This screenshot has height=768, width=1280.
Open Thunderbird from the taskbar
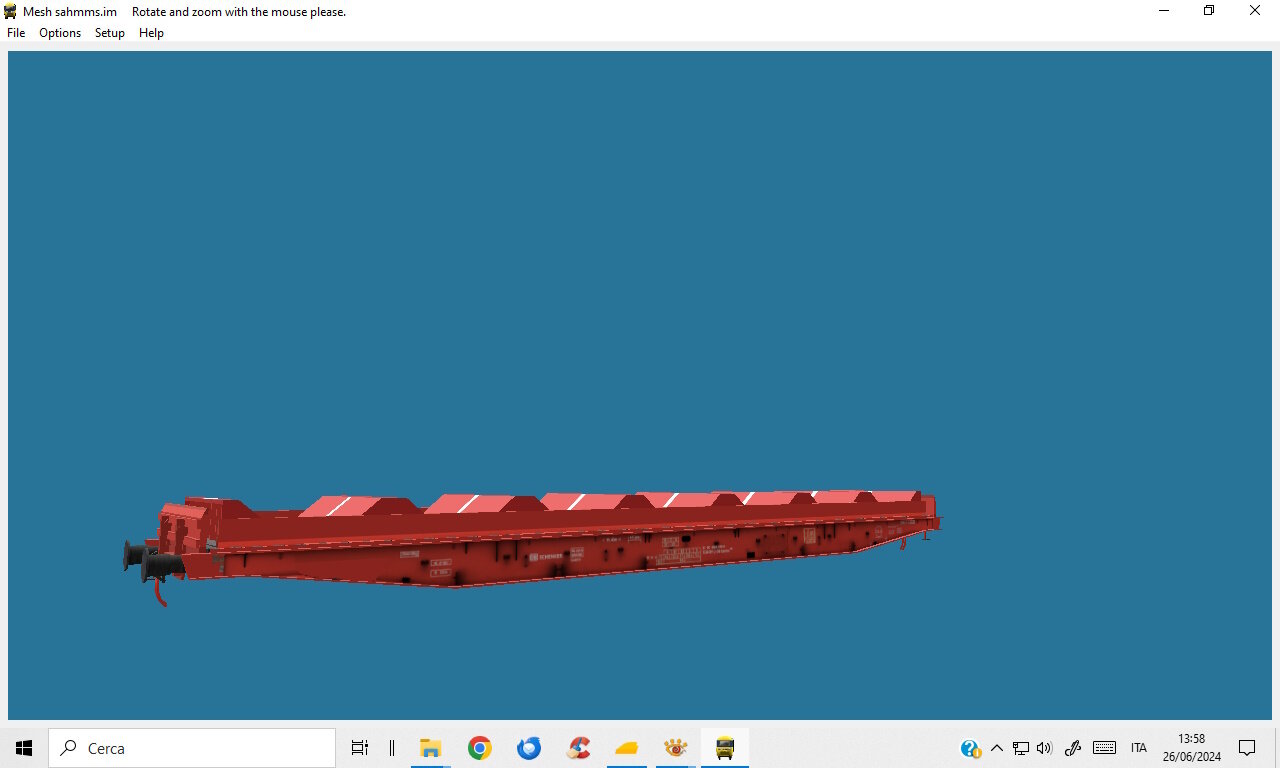point(529,748)
